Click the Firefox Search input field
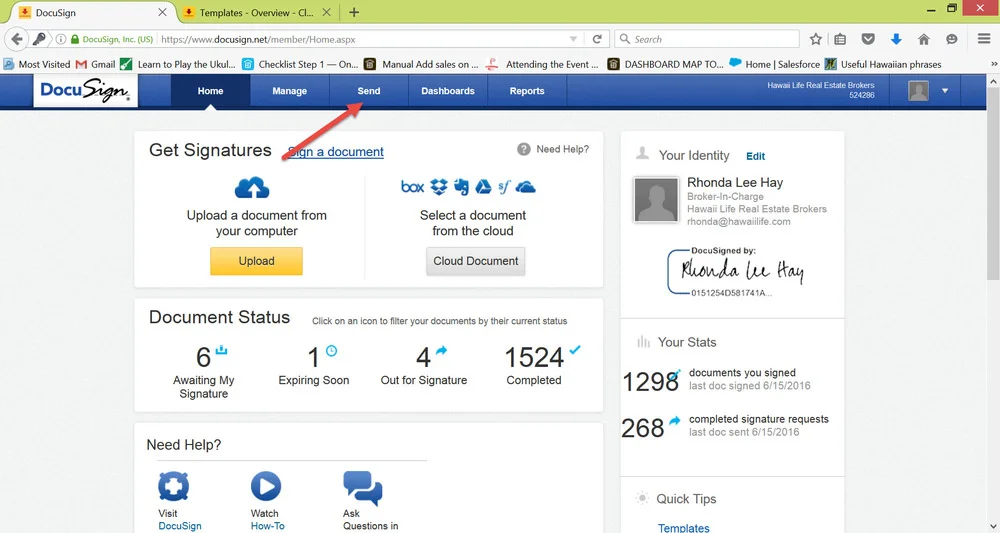 [707, 39]
